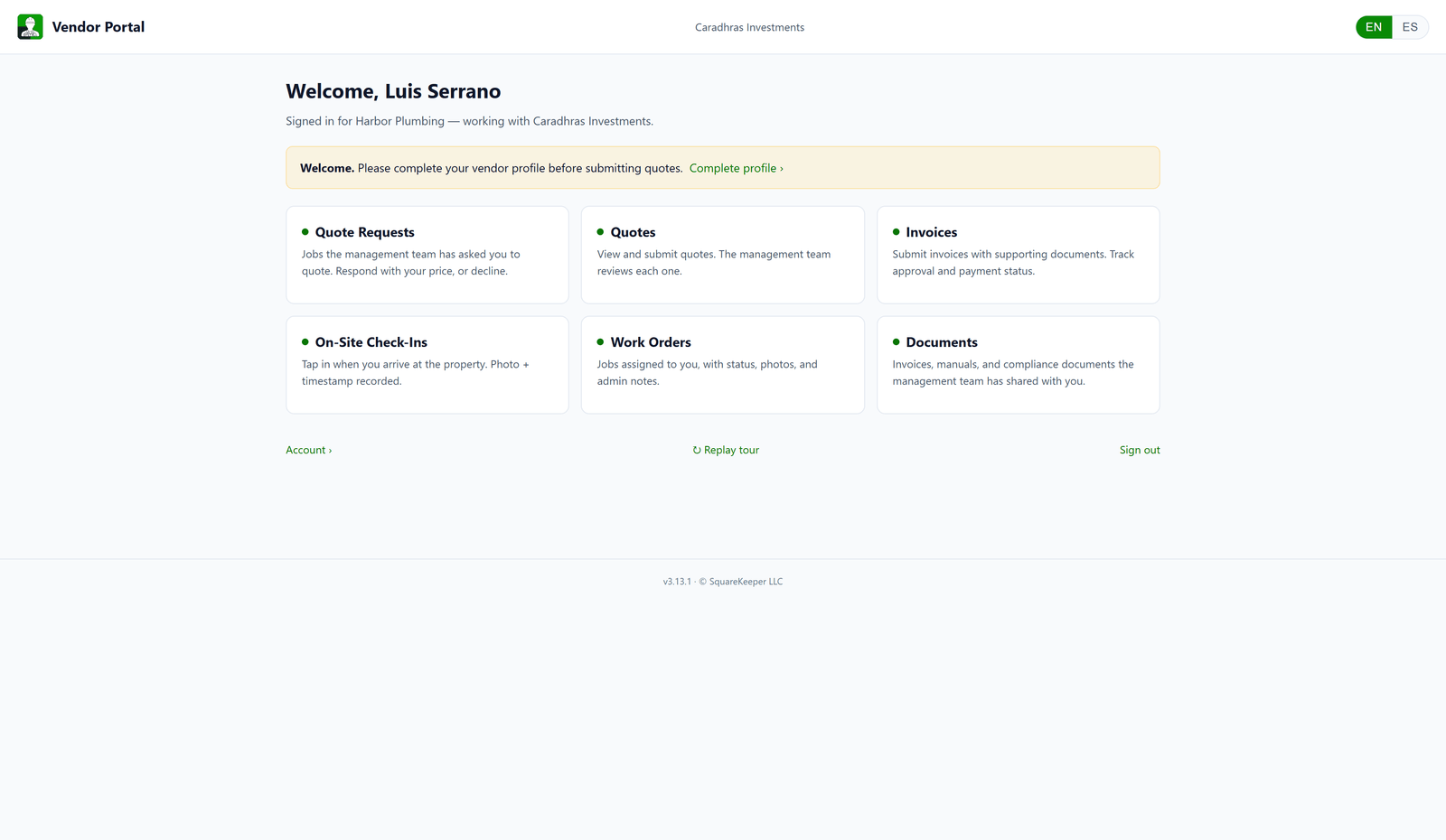The image size is (1446, 840).
Task: Go to the Account page link
Action: [x=309, y=450]
